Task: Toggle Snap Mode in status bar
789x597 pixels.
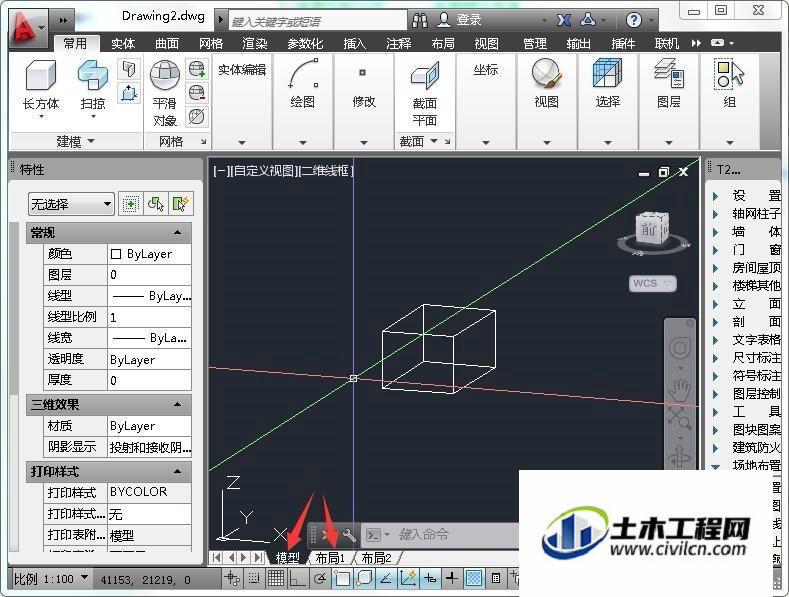Action: point(254,579)
